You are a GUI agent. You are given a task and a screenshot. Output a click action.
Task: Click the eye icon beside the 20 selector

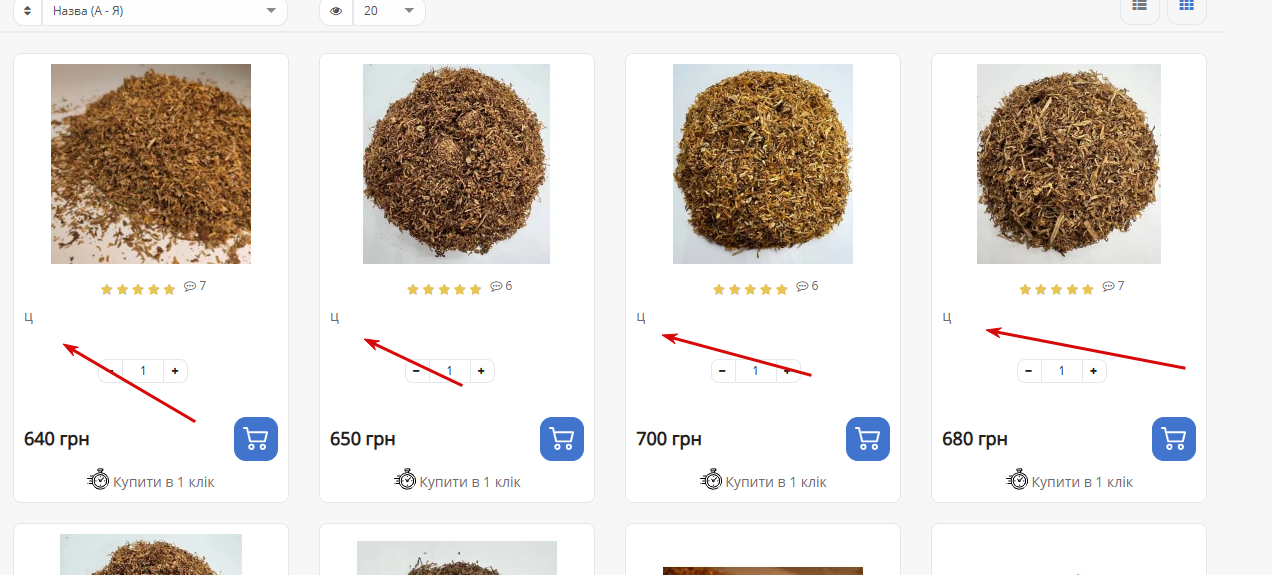(336, 11)
